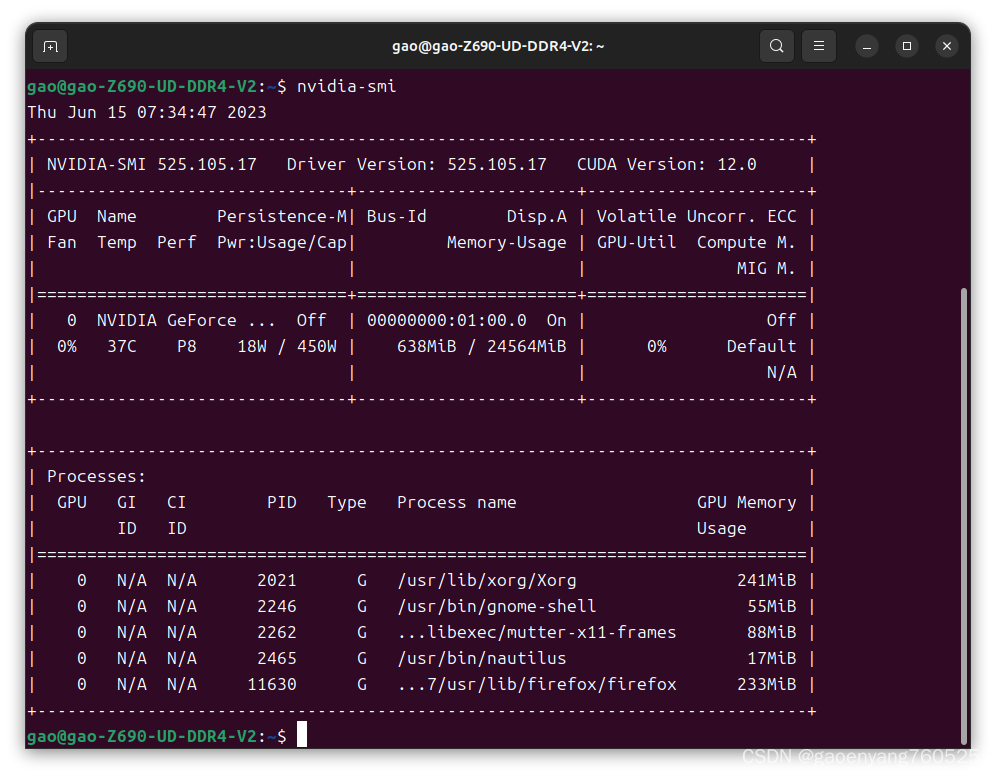Click process ...libexec/mutter-x11-frames
This screenshot has height=777, width=996.
537,633
